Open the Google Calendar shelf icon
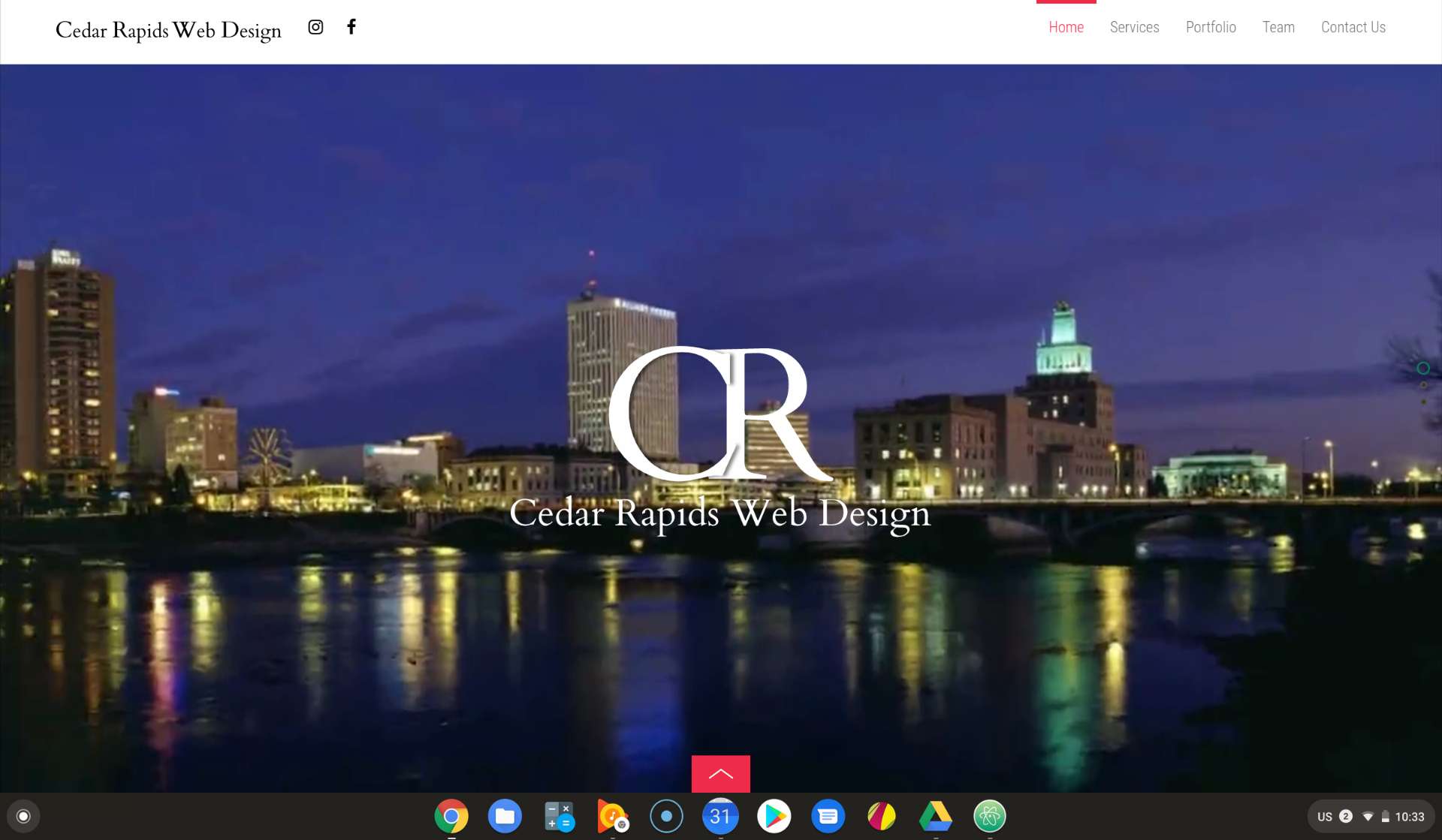 [x=719, y=816]
